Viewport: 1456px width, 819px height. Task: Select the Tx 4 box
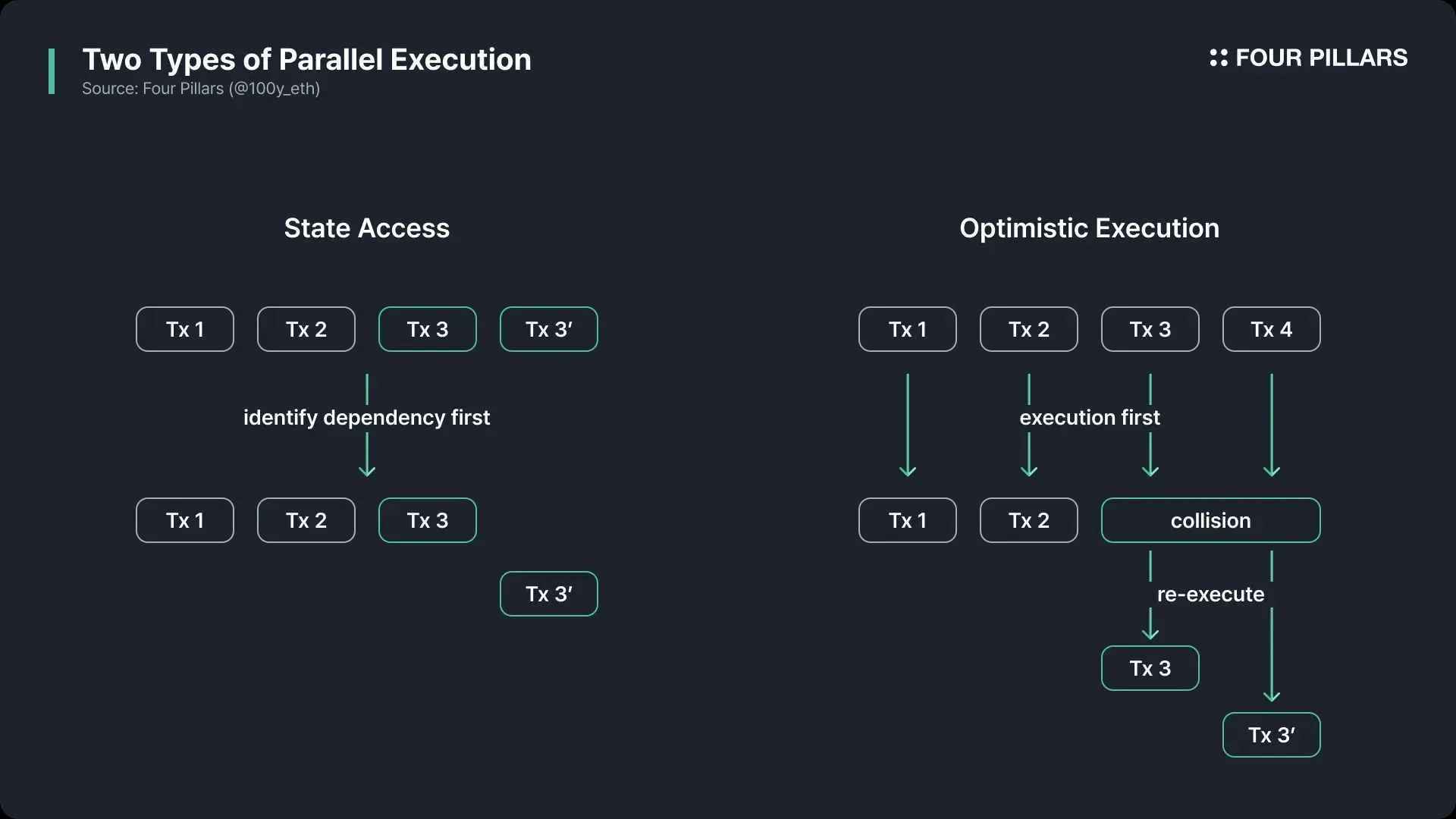point(1272,329)
